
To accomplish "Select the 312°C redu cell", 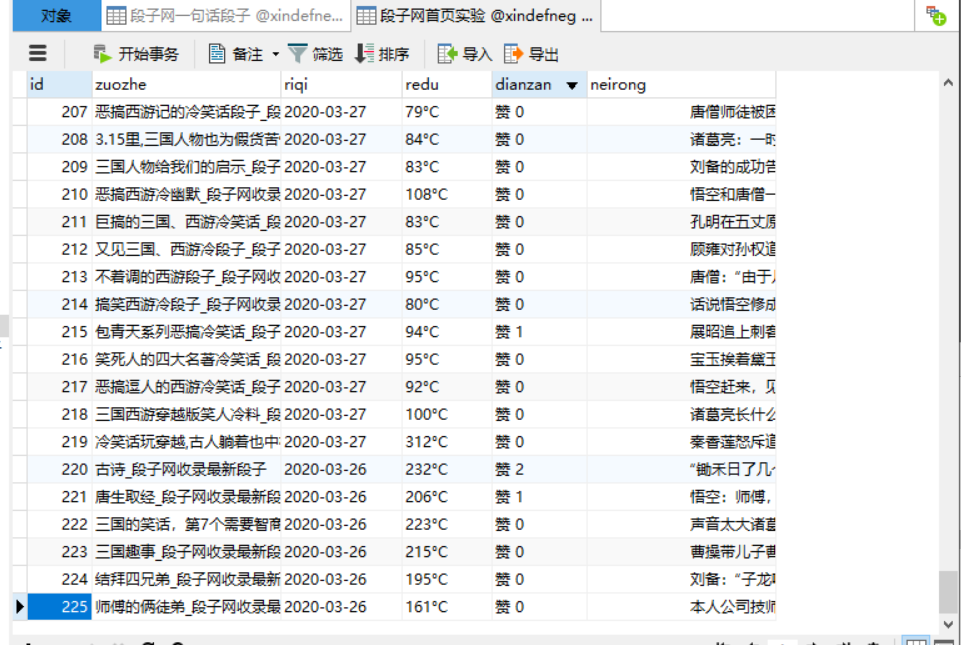I will click(x=446, y=441).
